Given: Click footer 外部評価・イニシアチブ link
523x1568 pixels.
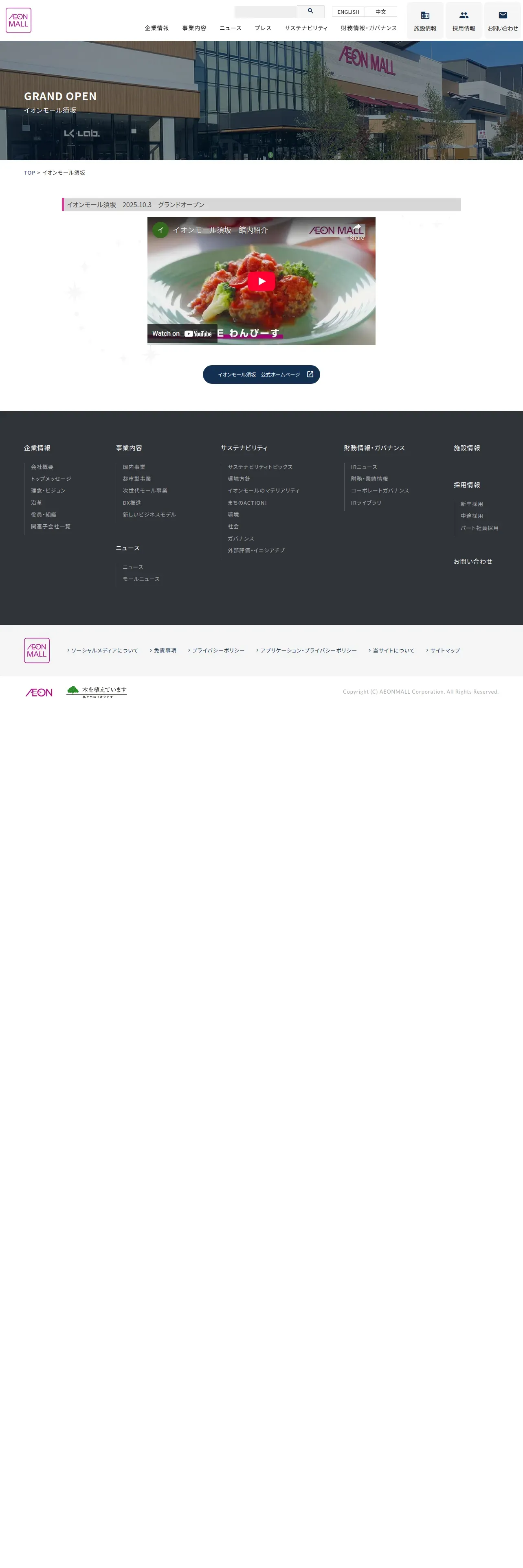Looking at the screenshot, I should [x=256, y=550].
